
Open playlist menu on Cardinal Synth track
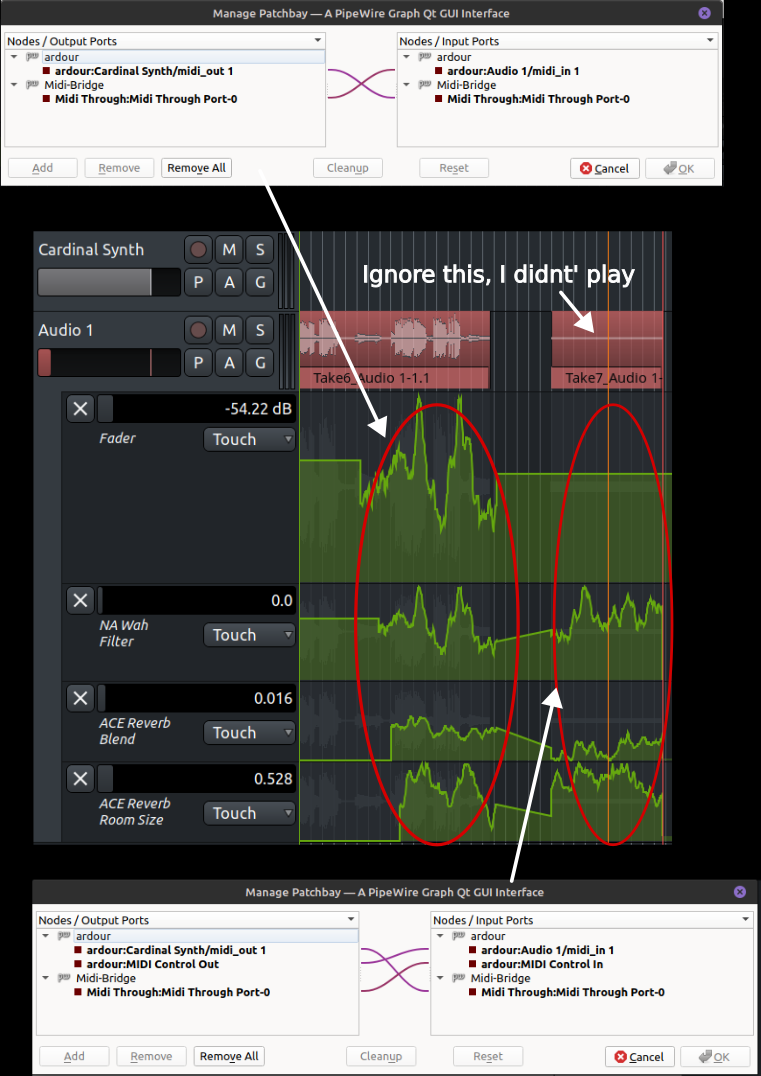click(x=199, y=282)
